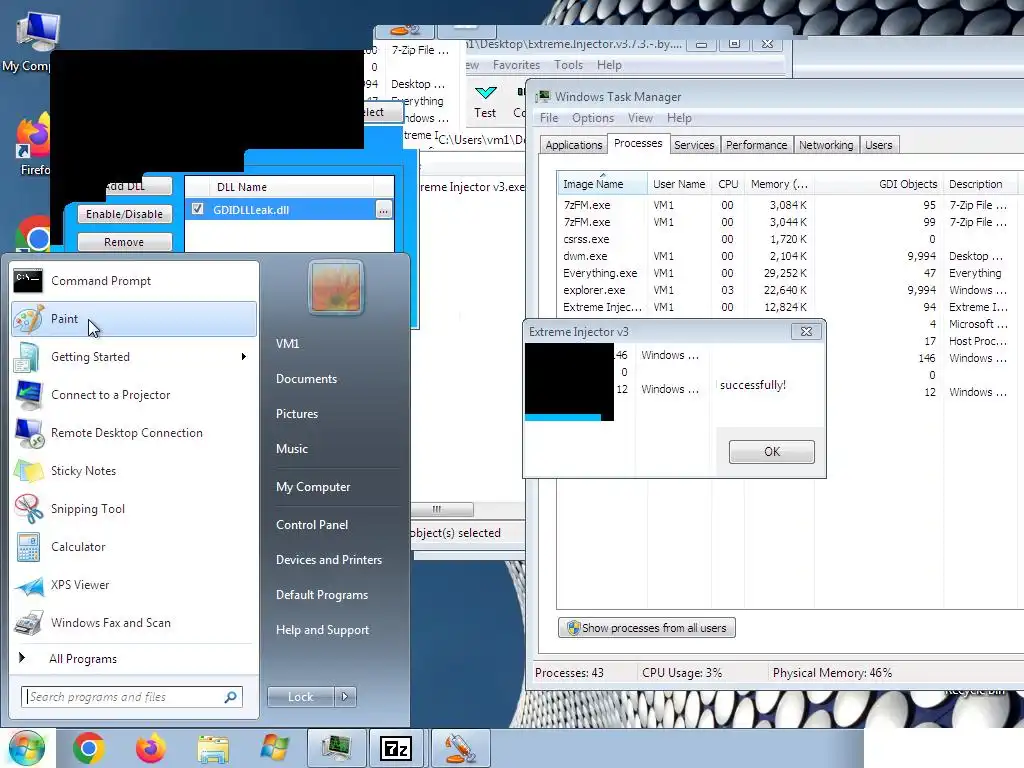This screenshot has height=768, width=1024.
Task: Open Windows Explorer from the taskbar
Action: (x=213, y=750)
